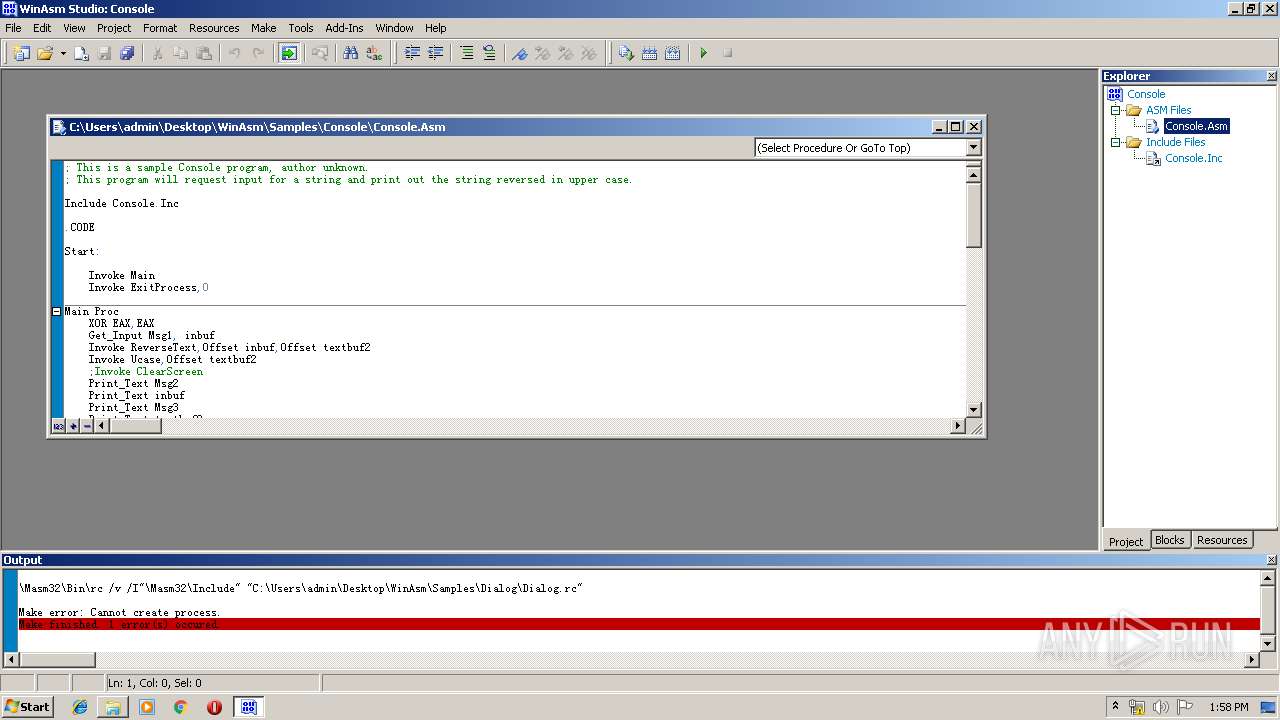Click the Copy toolbar icon
The image size is (1280, 720).
(x=180, y=53)
